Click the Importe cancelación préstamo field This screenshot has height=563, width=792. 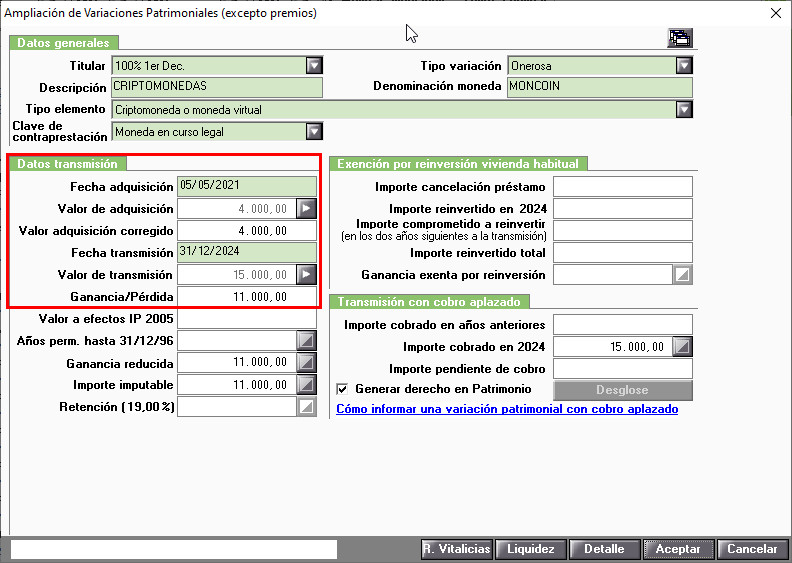click(x=623, y=186)
